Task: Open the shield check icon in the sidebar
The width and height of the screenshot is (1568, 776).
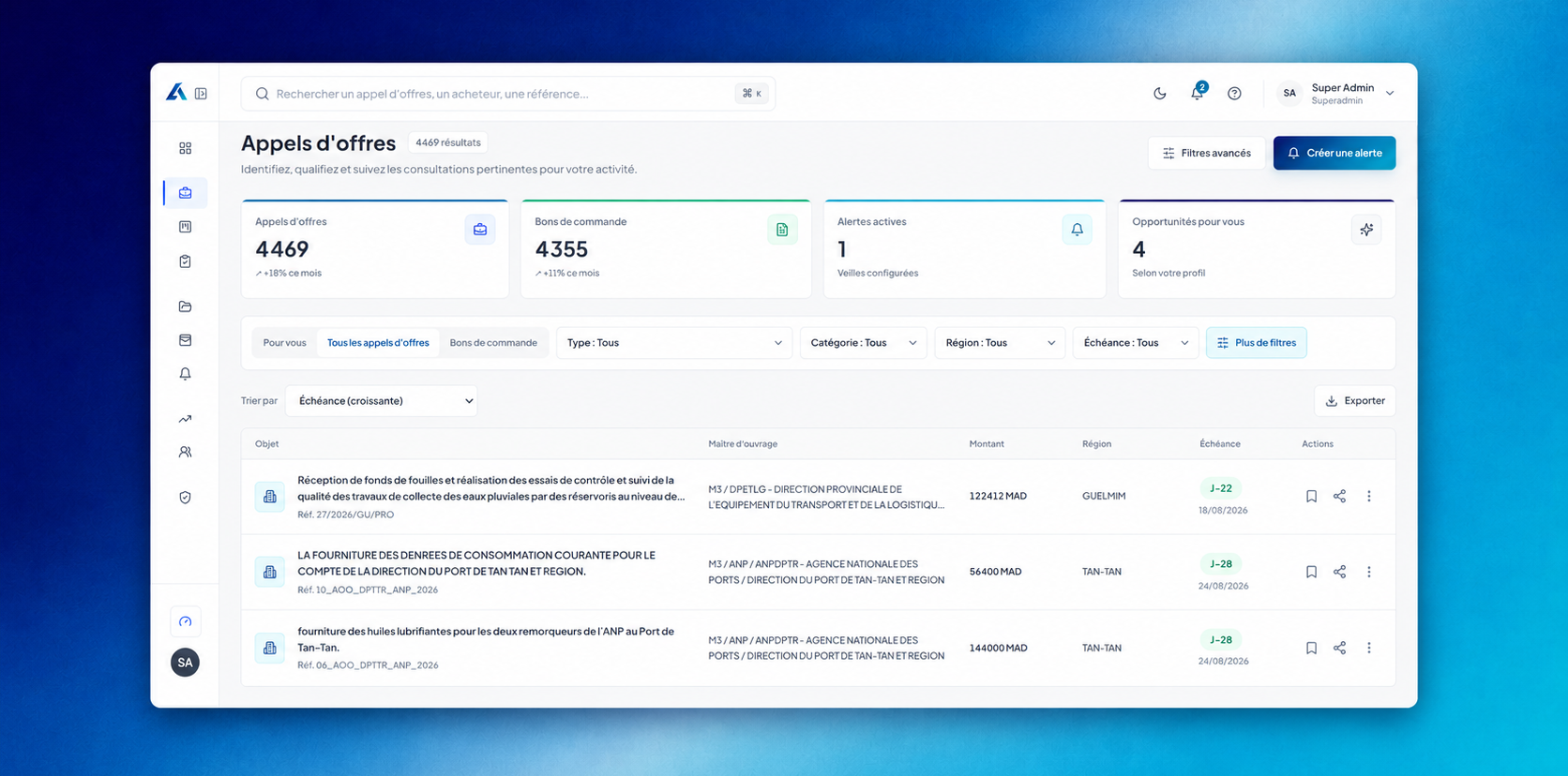Action: [185, 498]
